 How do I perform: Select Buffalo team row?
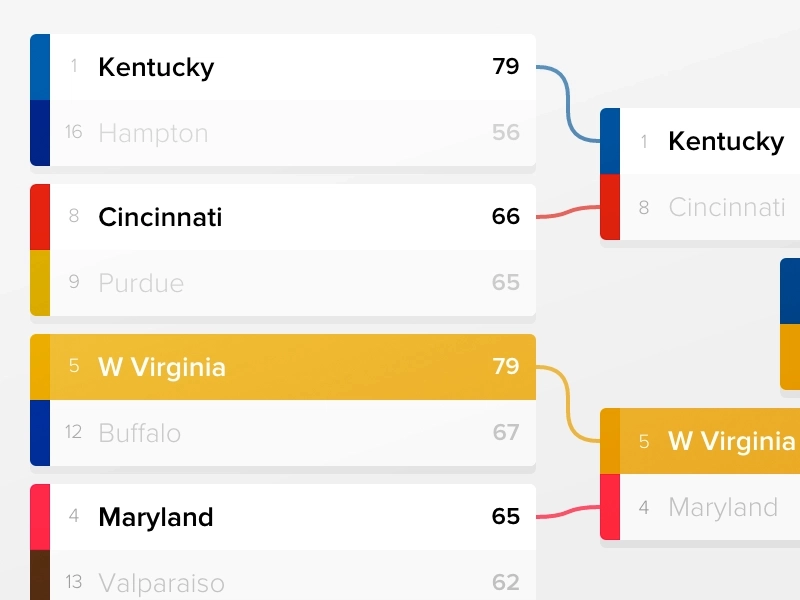coord(283,433)
